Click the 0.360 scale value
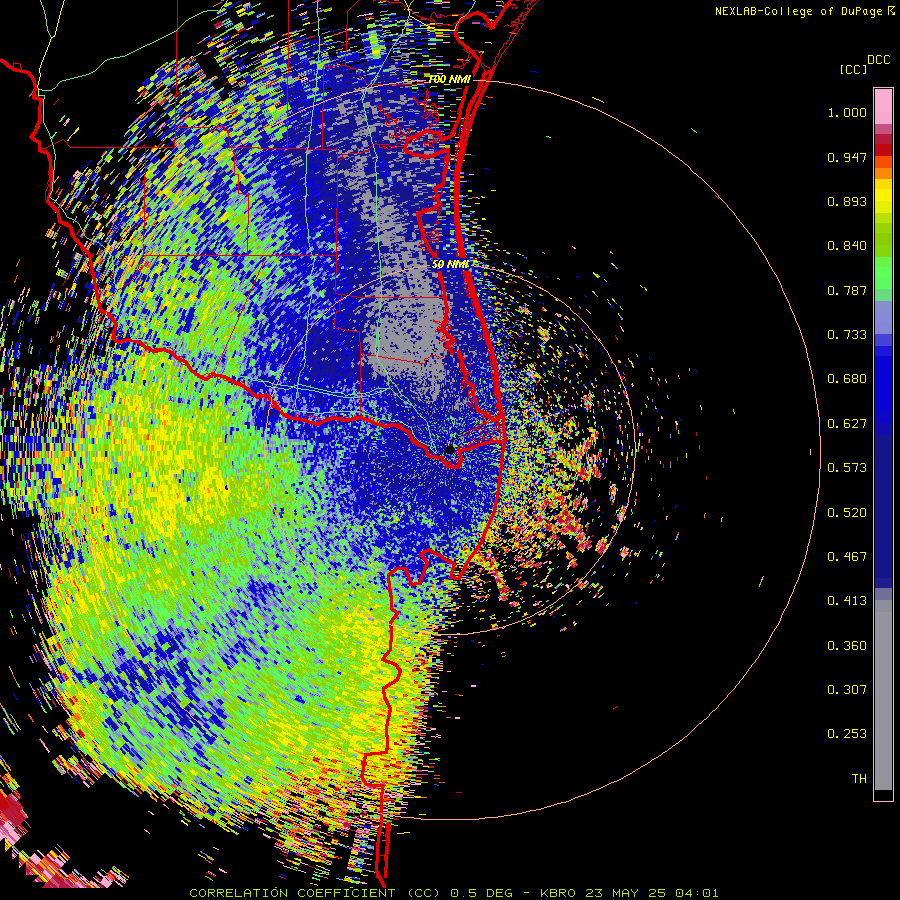The image size is (900, 900). [x=847, y=646]
